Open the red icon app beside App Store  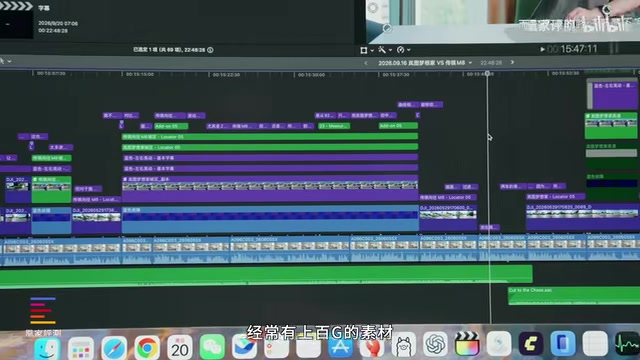pyautogui.click(x=371, y=345)
